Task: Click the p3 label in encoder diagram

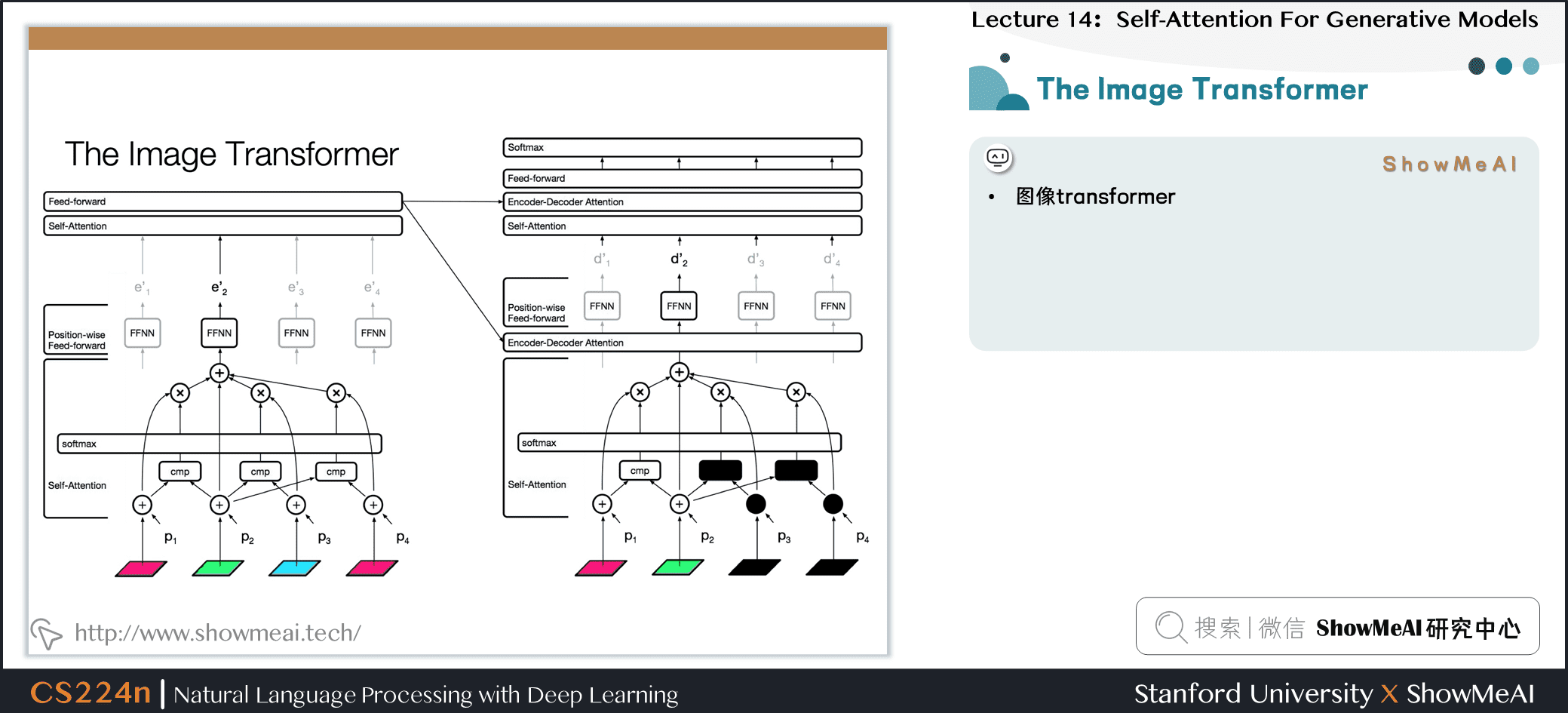Action: tap(324, 538)
